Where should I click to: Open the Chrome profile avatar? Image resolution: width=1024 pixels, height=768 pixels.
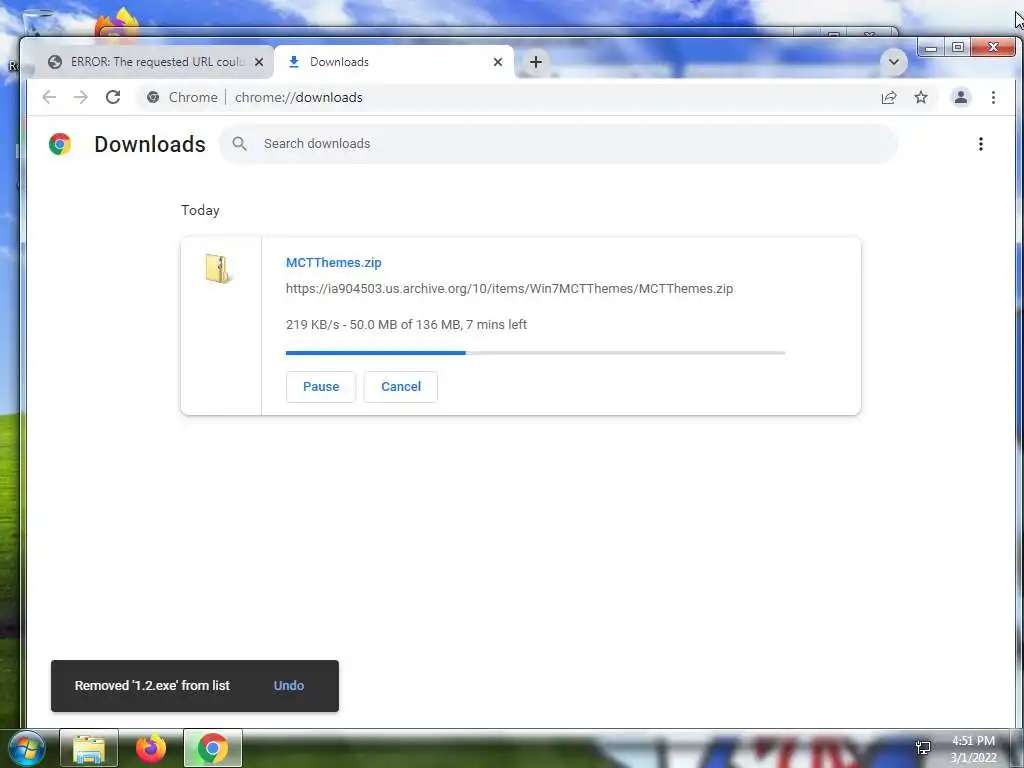961,97
